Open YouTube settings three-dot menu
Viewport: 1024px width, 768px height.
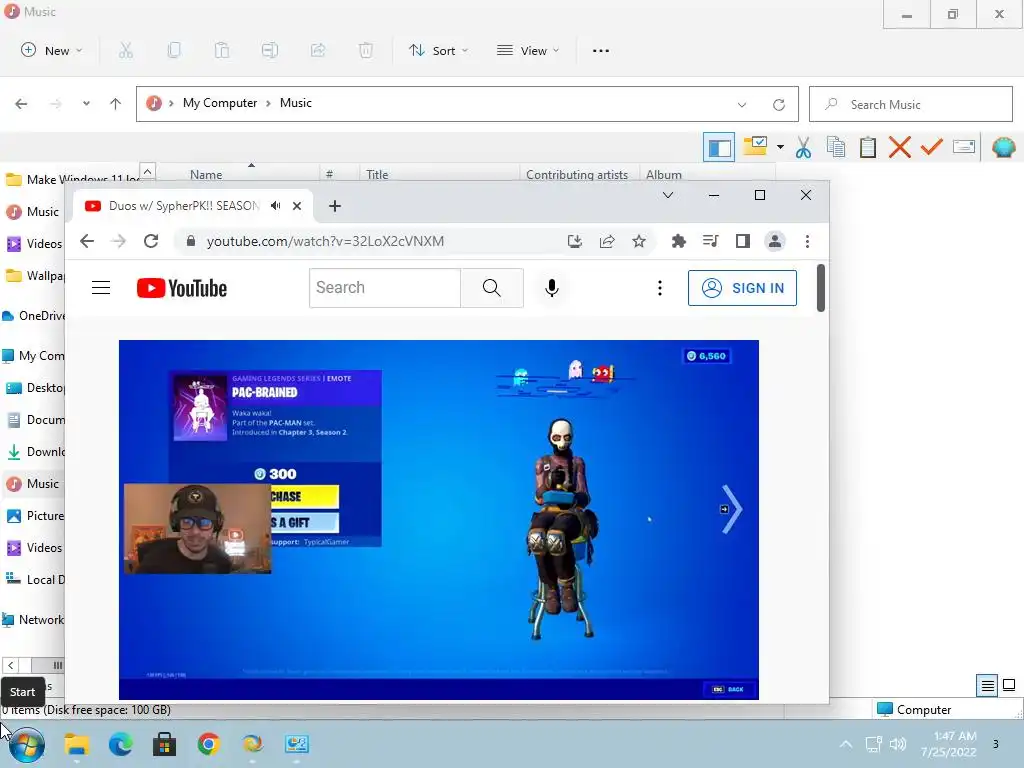(660, 288)
